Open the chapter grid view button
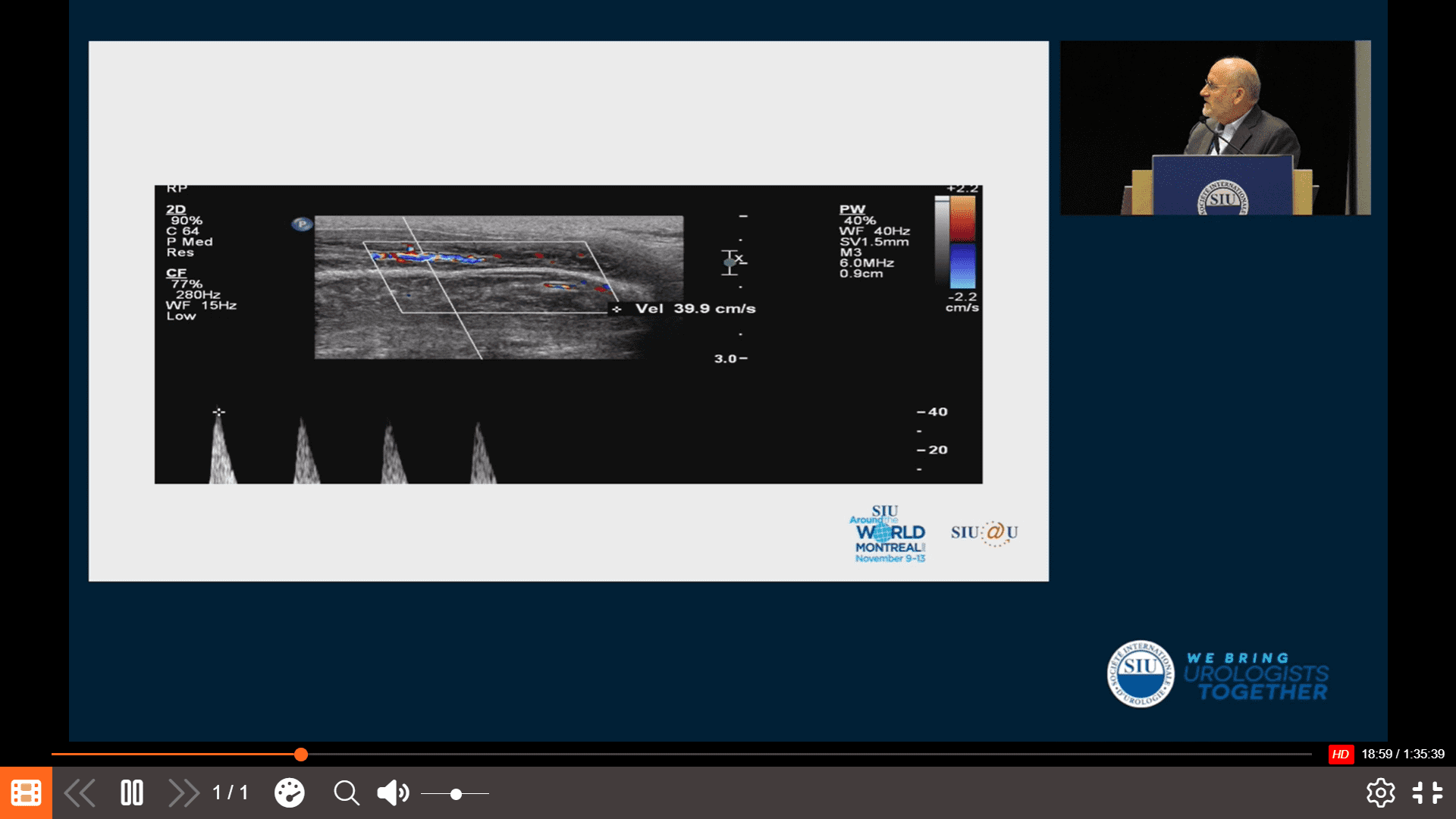The height and width of the screenshot is (819, 1456). [26, 793]
